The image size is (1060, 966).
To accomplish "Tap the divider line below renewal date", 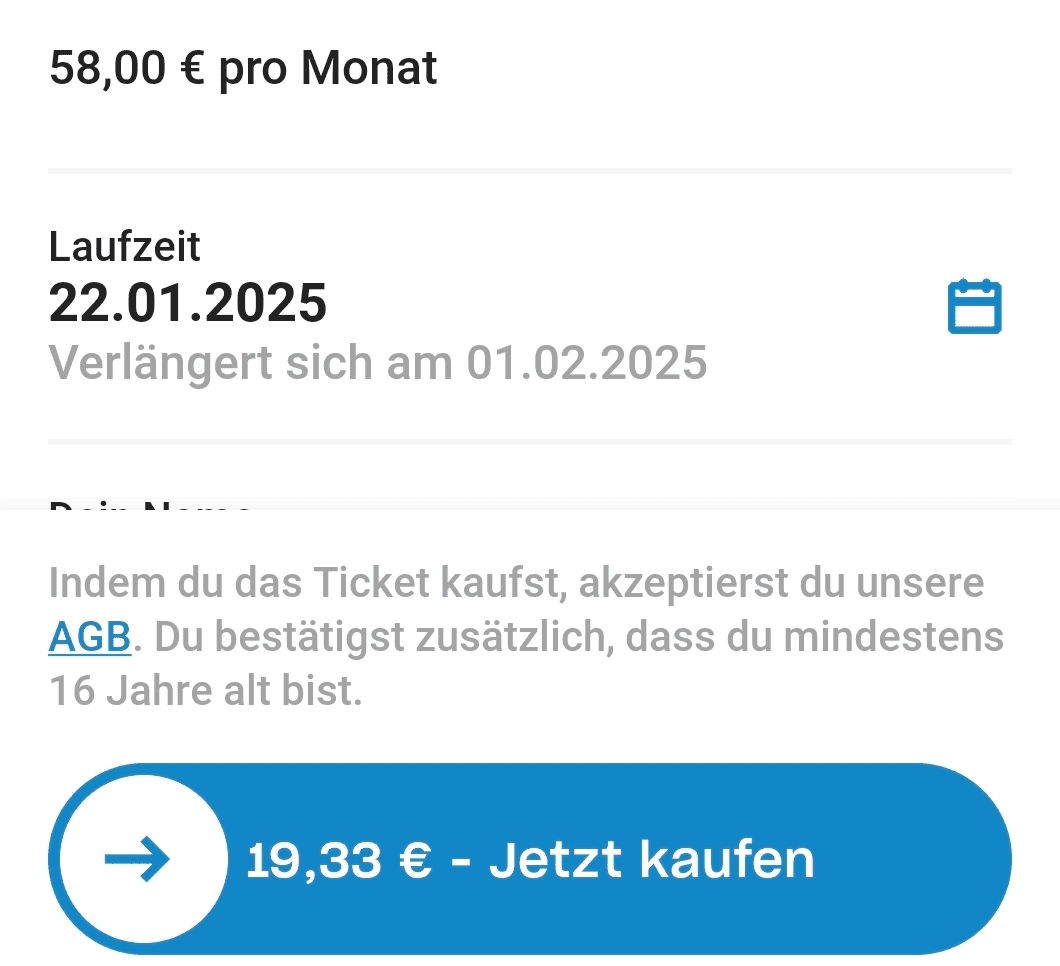I will (530, 441).
